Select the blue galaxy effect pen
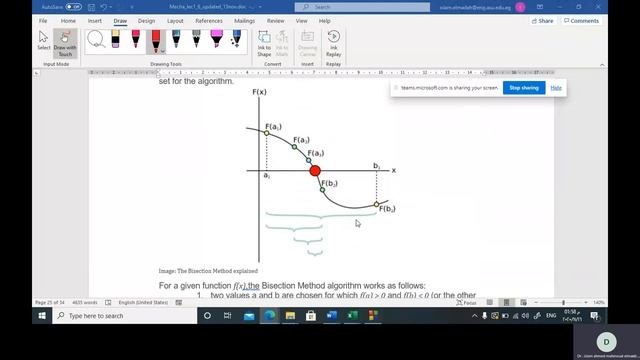Screen dimensions: 640x360 point(236,39)
